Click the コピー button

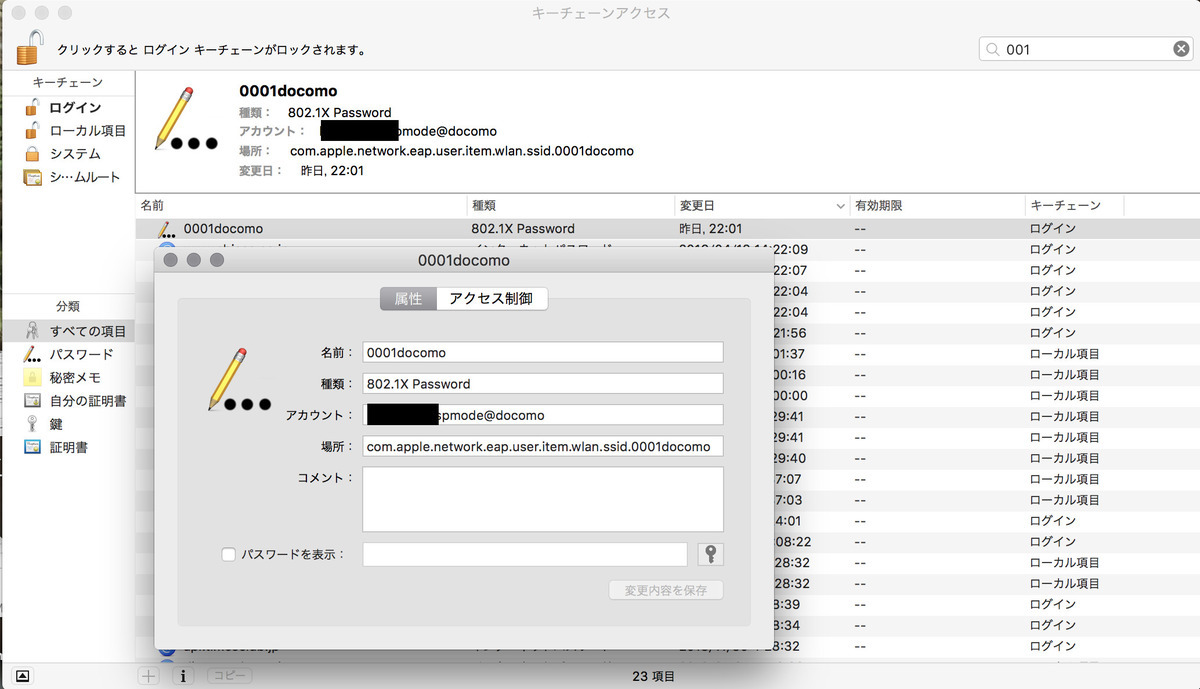coord(229,676)
